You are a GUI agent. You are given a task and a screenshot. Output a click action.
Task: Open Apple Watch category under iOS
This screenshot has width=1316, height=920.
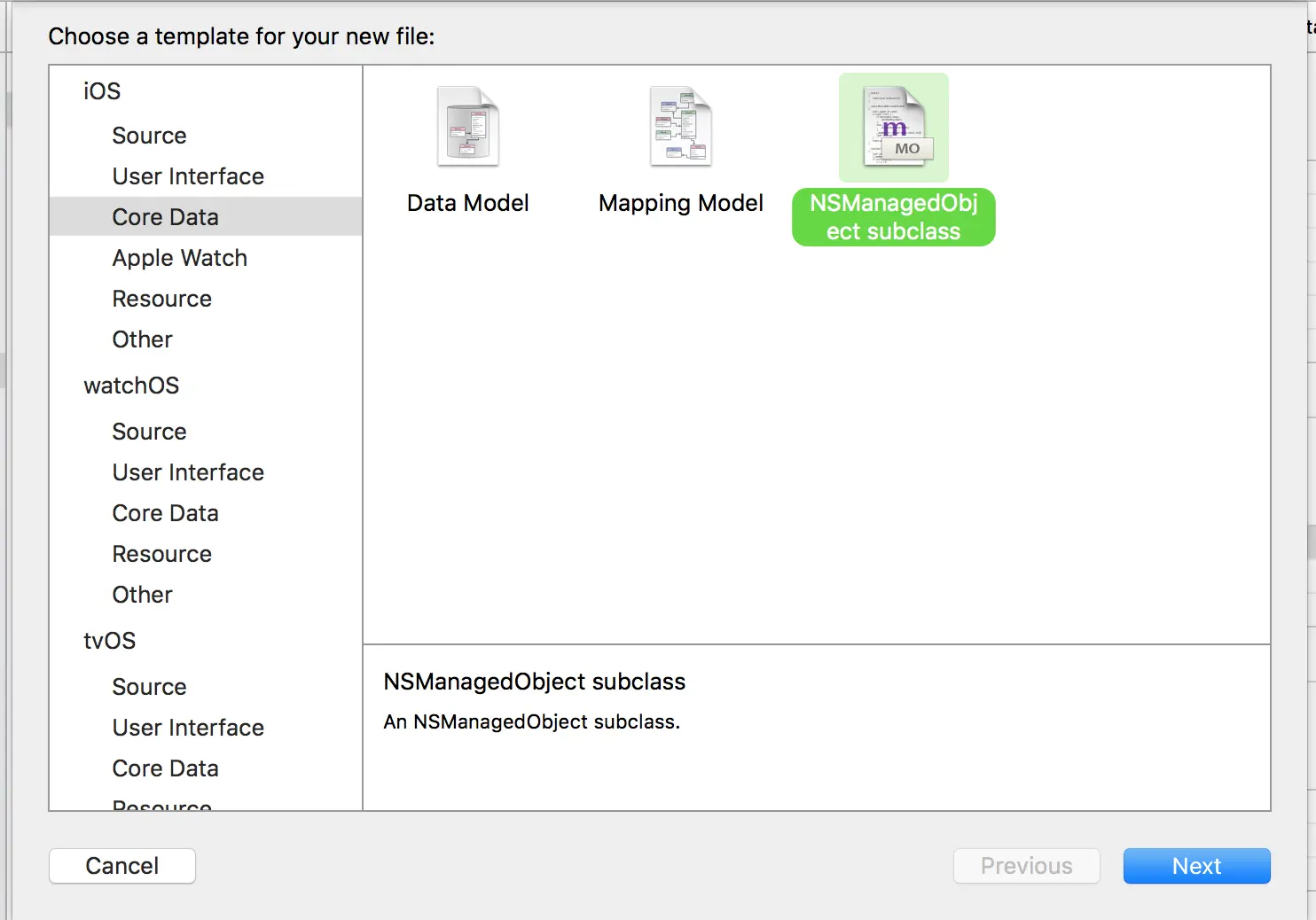point(180,258)
